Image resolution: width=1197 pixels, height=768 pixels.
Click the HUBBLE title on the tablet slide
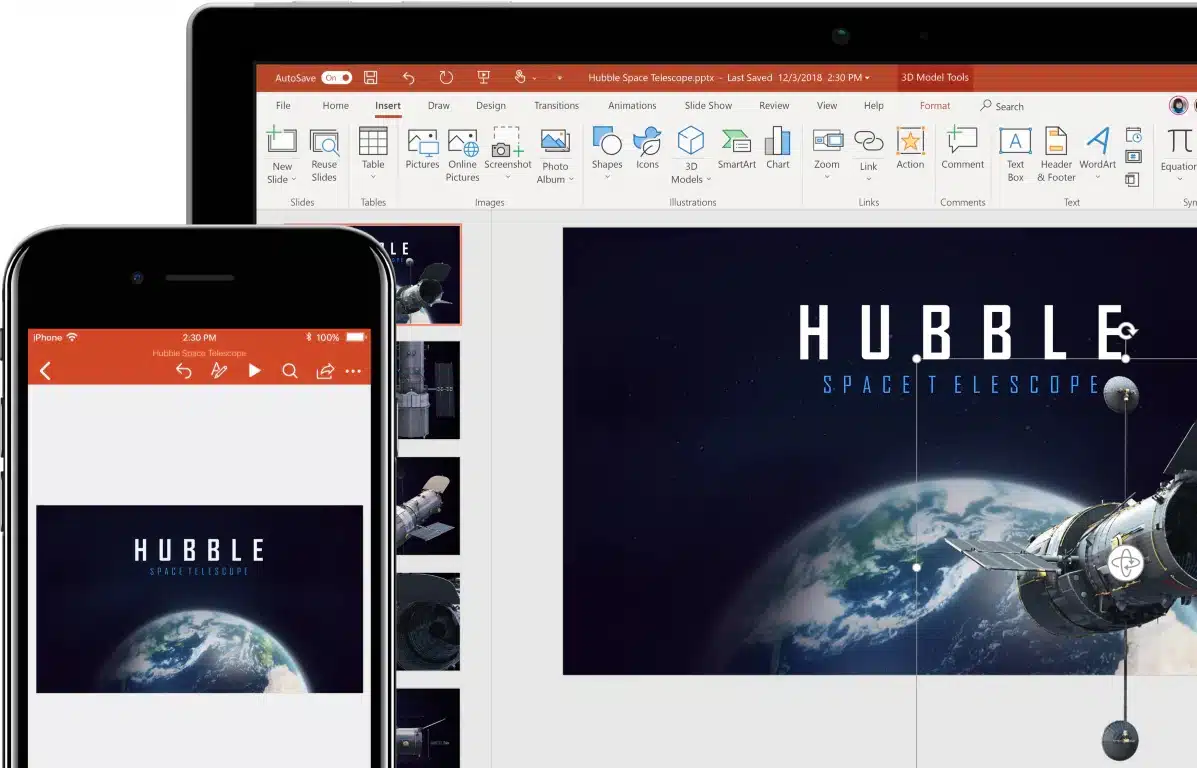962,331
